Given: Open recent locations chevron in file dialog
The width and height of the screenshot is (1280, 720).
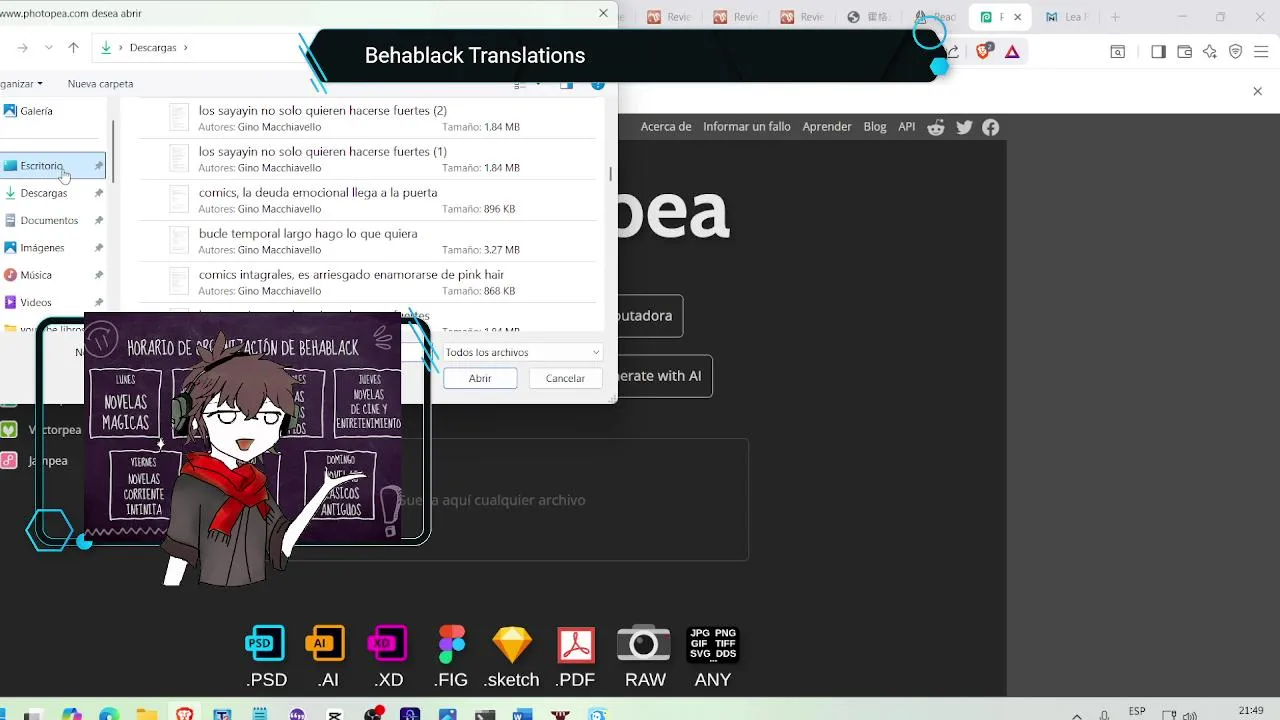Looking at the screenshot, I should [48, 47].
